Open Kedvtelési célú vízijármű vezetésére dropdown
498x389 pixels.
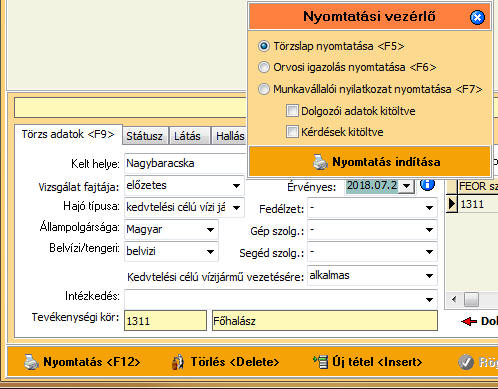(x=429, y=276)
